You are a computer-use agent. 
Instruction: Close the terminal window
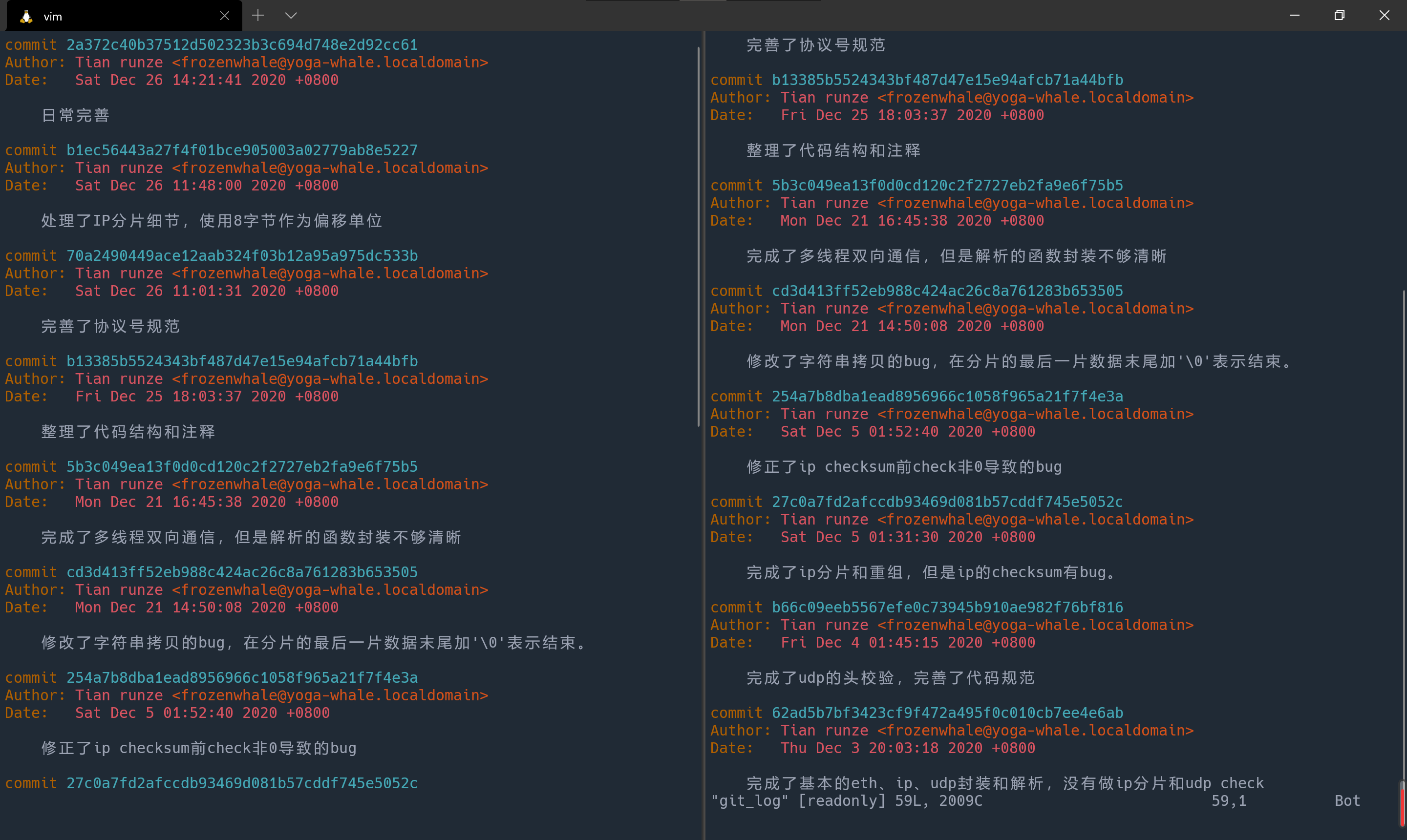(1384, 15)
